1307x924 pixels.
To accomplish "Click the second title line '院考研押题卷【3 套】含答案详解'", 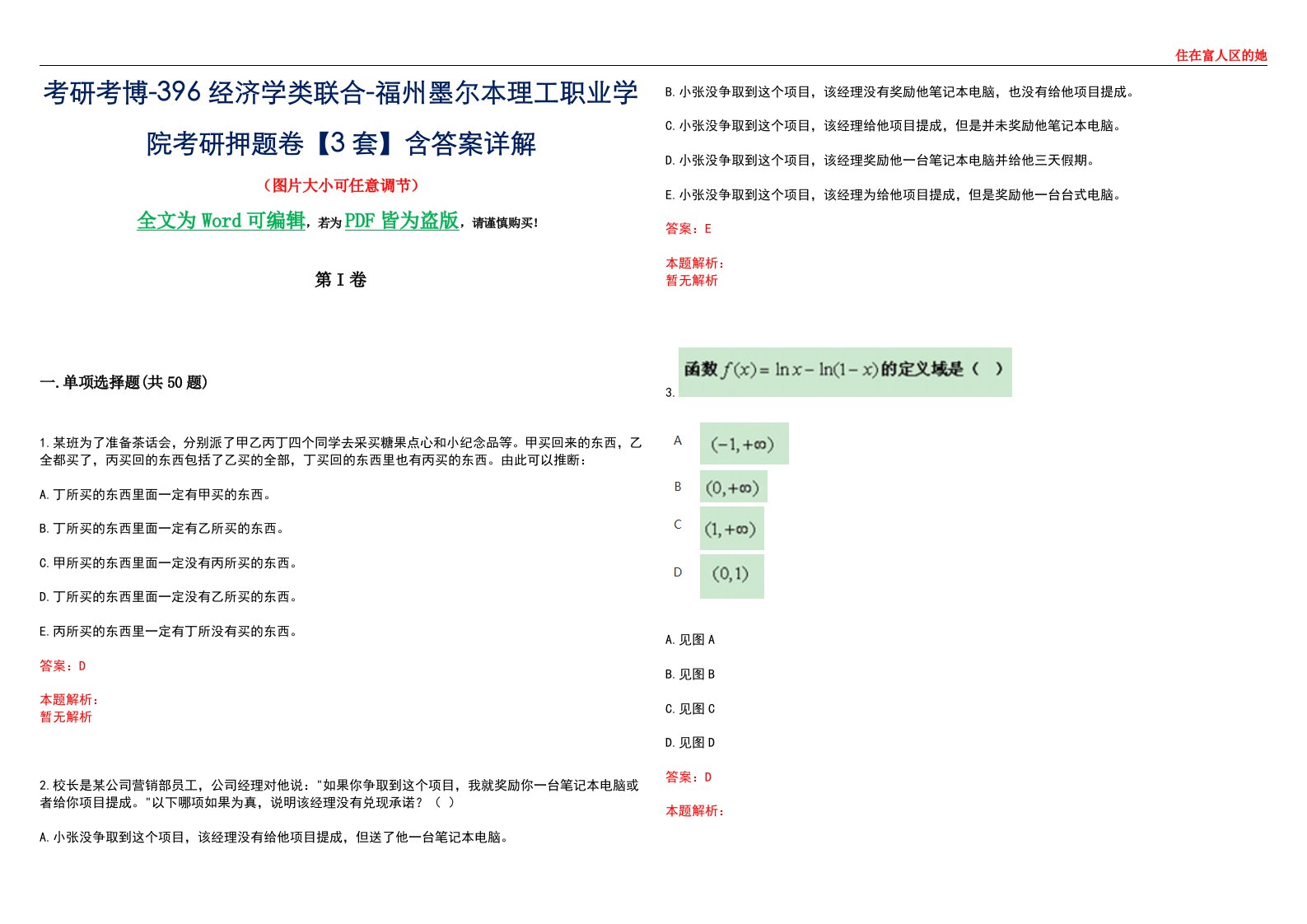I will coord(341,144).
